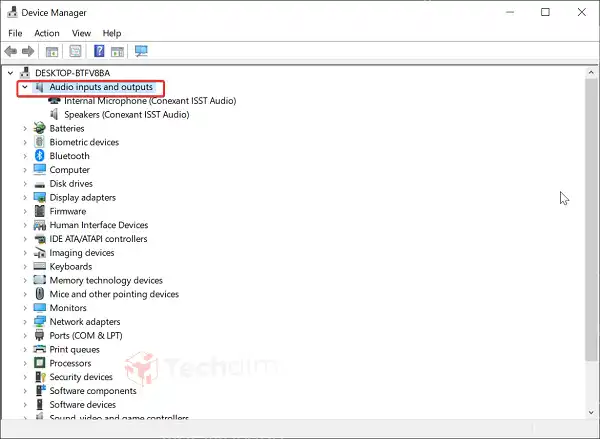Expand the Processors chevron
This screenshot has height=439, width=600.
[x=25, y=363]
